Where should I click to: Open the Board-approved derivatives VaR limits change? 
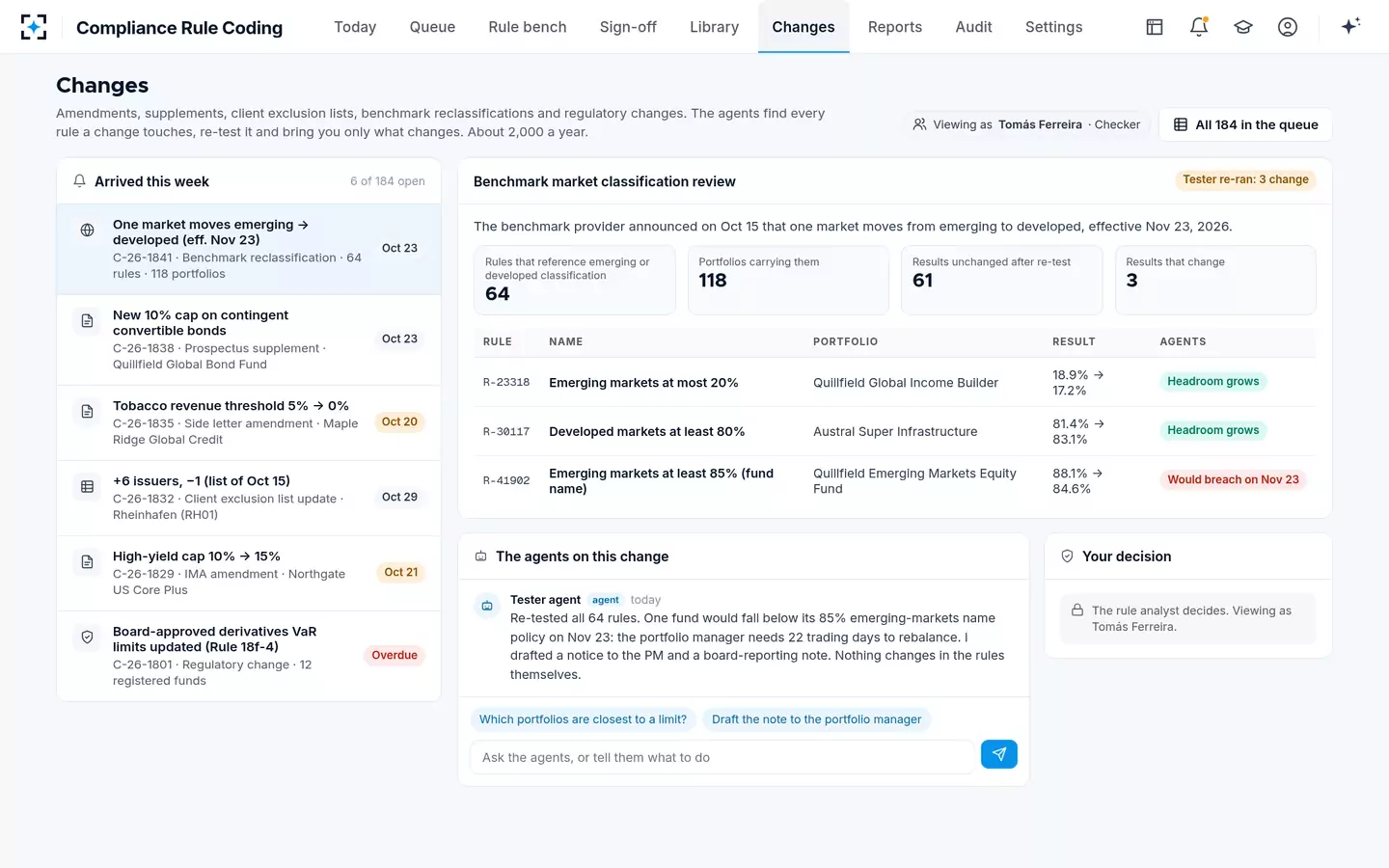pyautogui.click(x=249, y=656)
